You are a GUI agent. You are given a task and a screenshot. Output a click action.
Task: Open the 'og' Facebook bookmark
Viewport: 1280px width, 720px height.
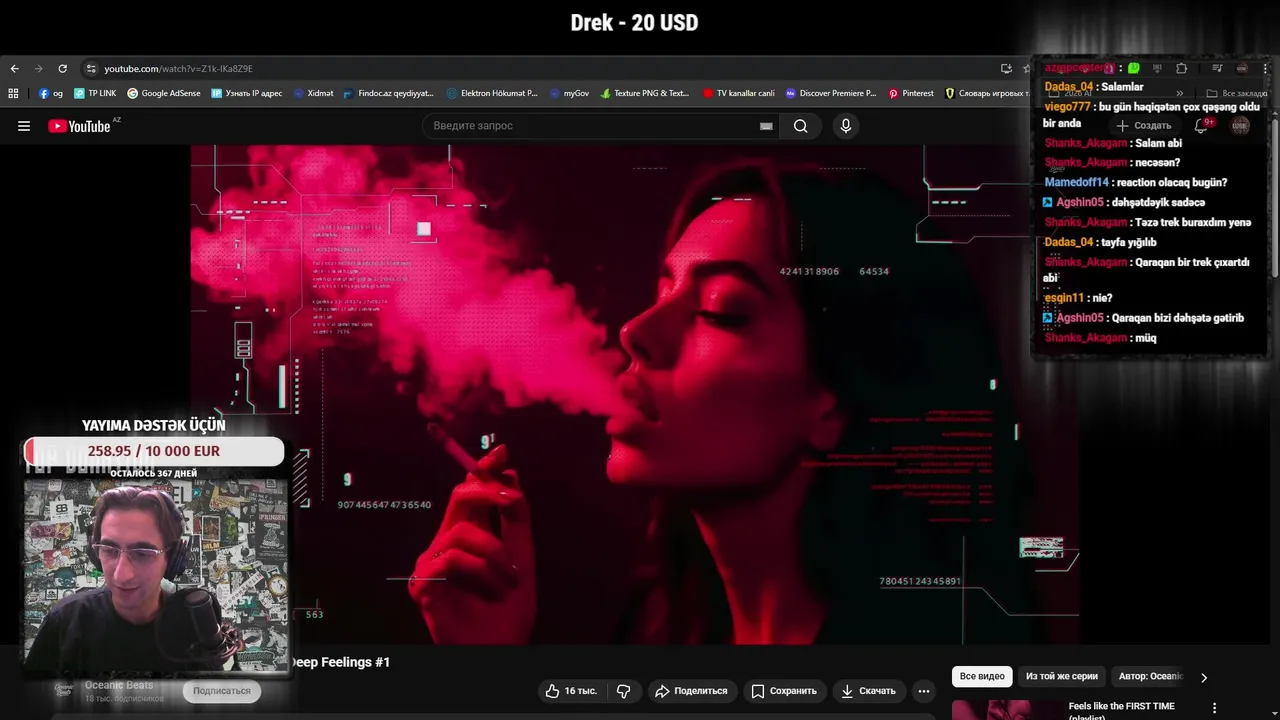(x=51, y=93)
